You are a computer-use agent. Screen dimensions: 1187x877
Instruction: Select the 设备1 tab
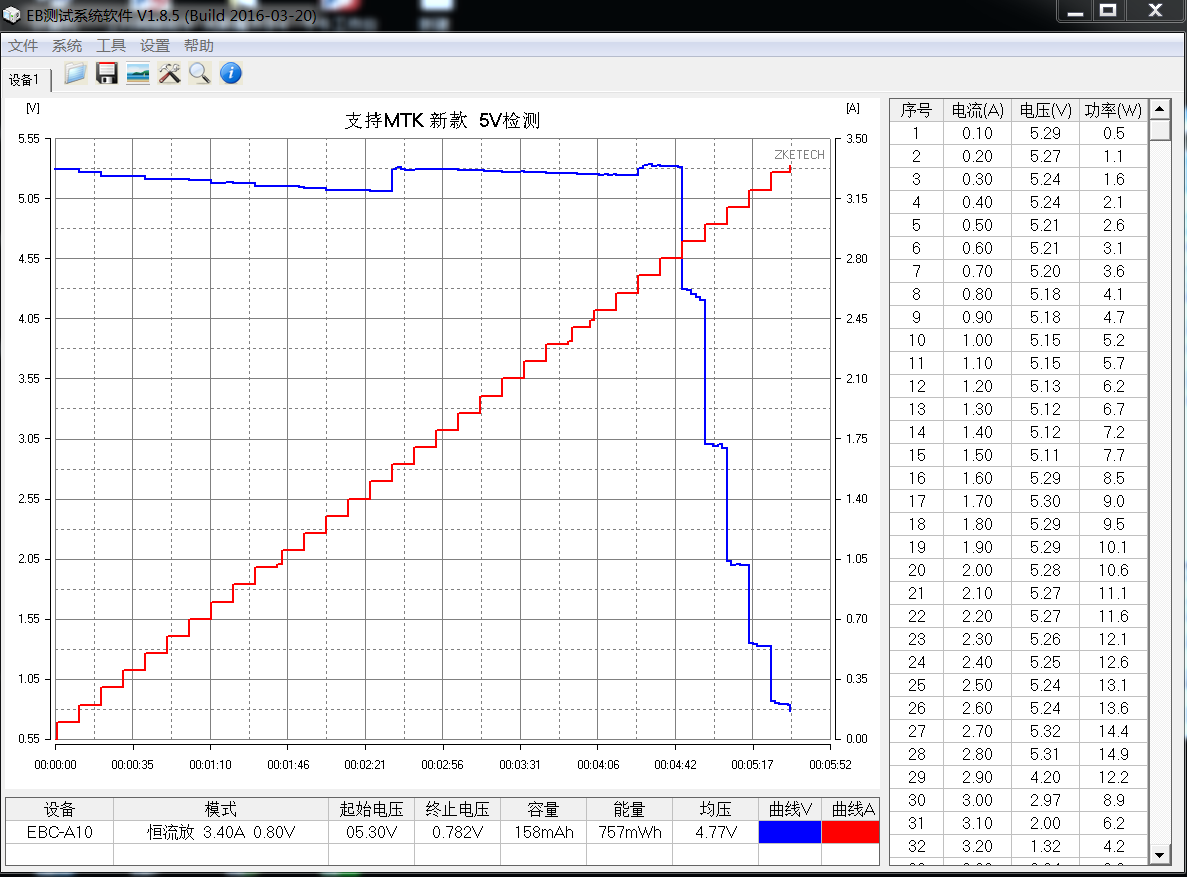coord(22,80)
